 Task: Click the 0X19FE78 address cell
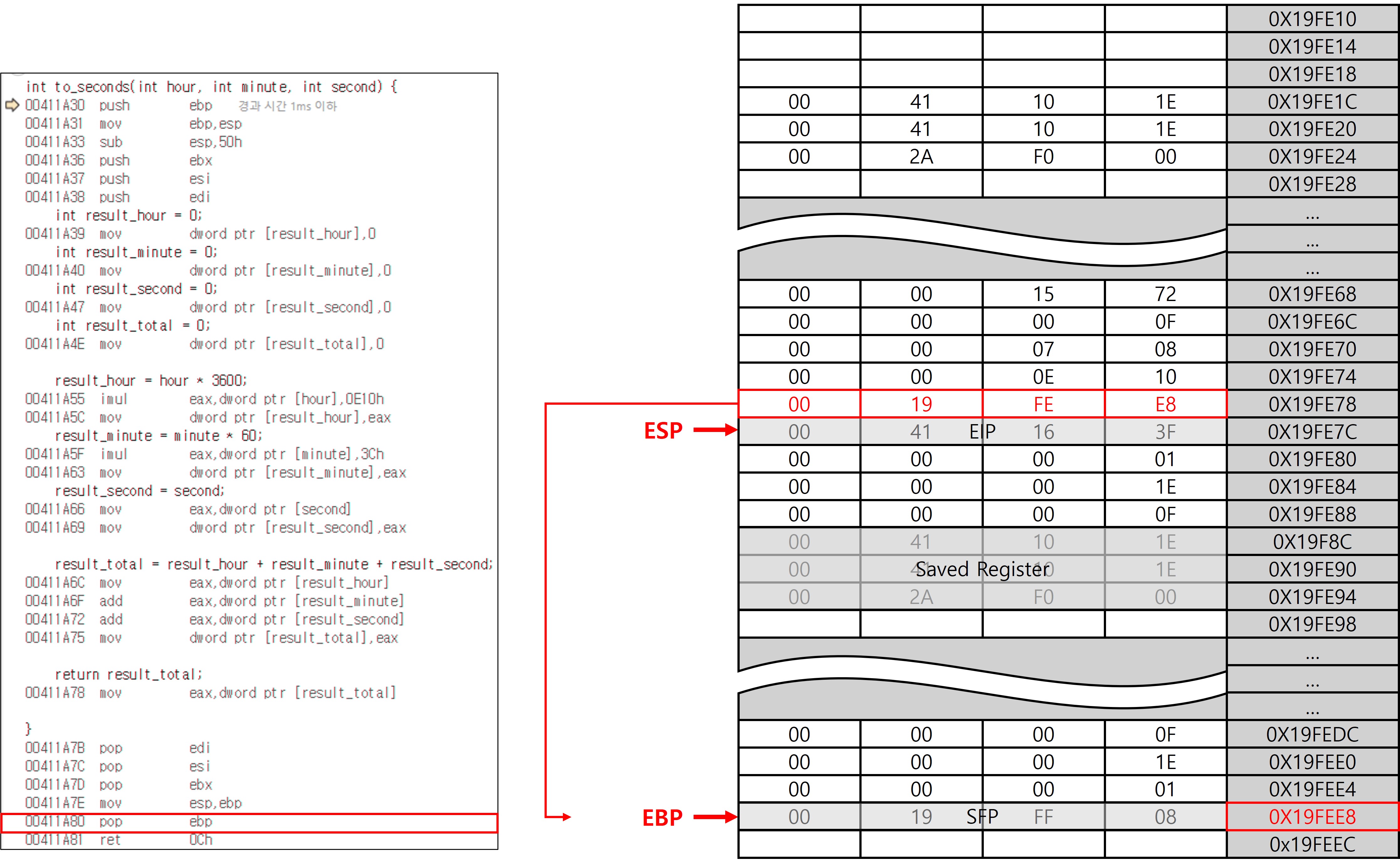pos(1312,404)
